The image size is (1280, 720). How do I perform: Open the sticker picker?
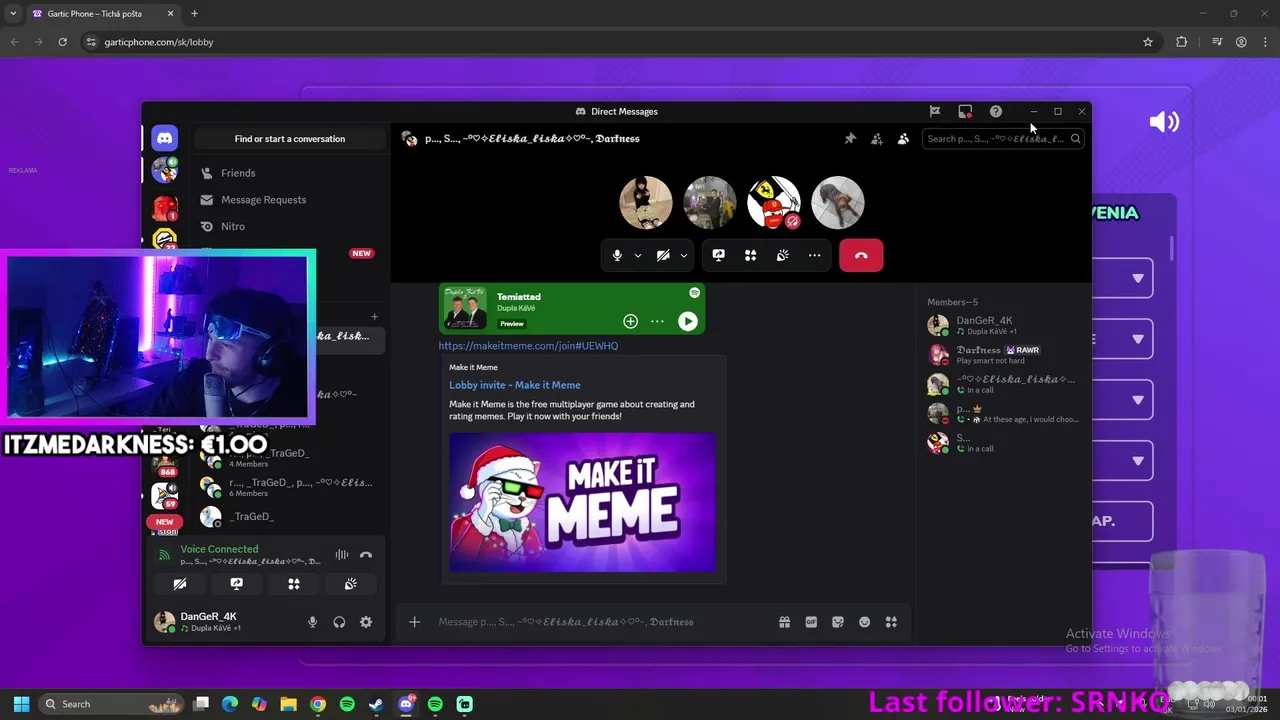click(x=838, y=622)
